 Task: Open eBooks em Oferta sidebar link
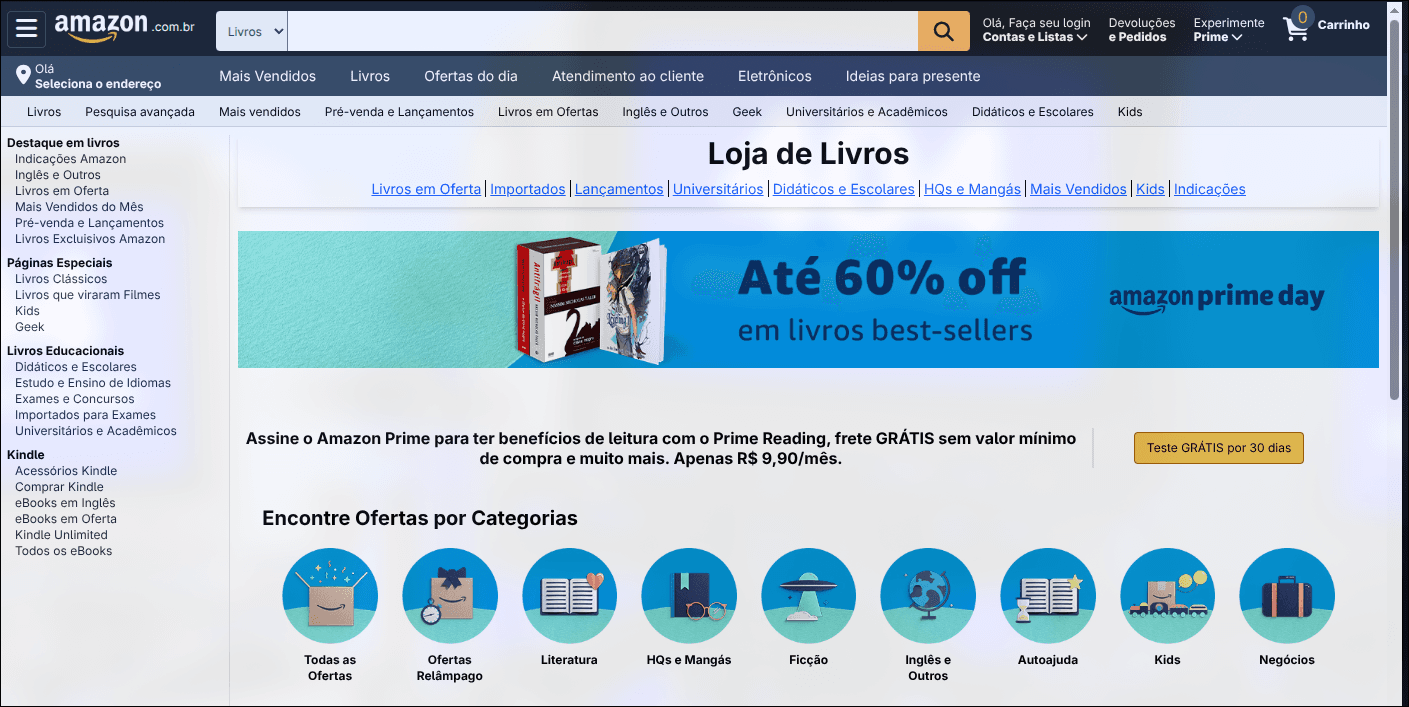click(66, 519)
